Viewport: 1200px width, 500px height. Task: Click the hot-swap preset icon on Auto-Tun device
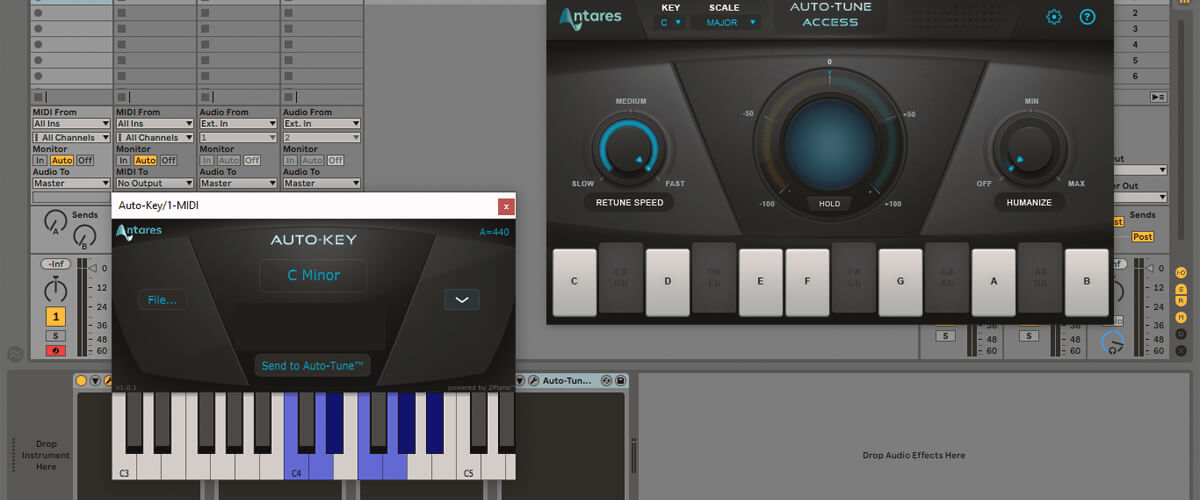pos(606,381)
